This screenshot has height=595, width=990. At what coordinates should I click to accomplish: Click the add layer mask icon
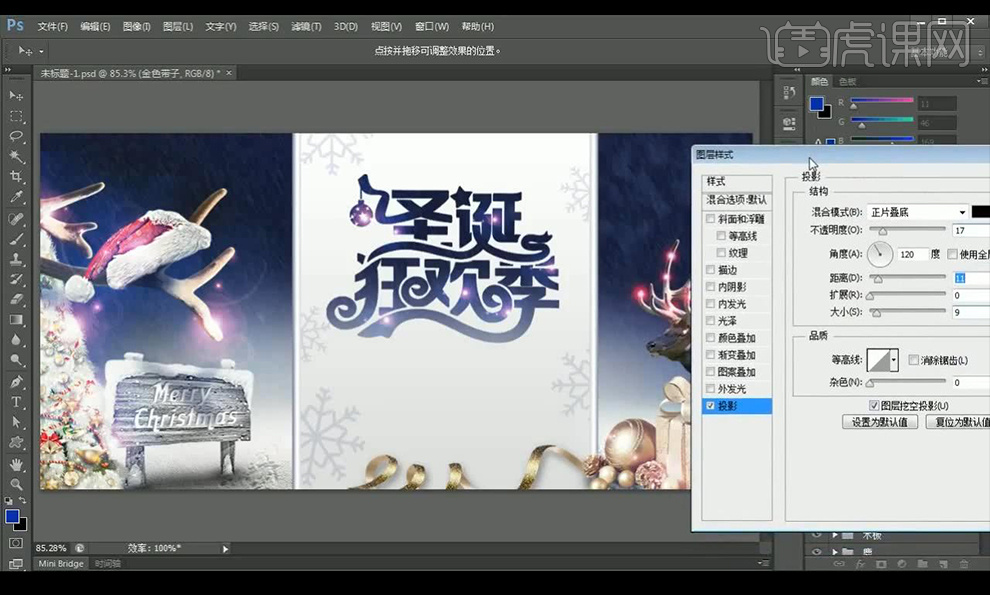tap(881, 563)
